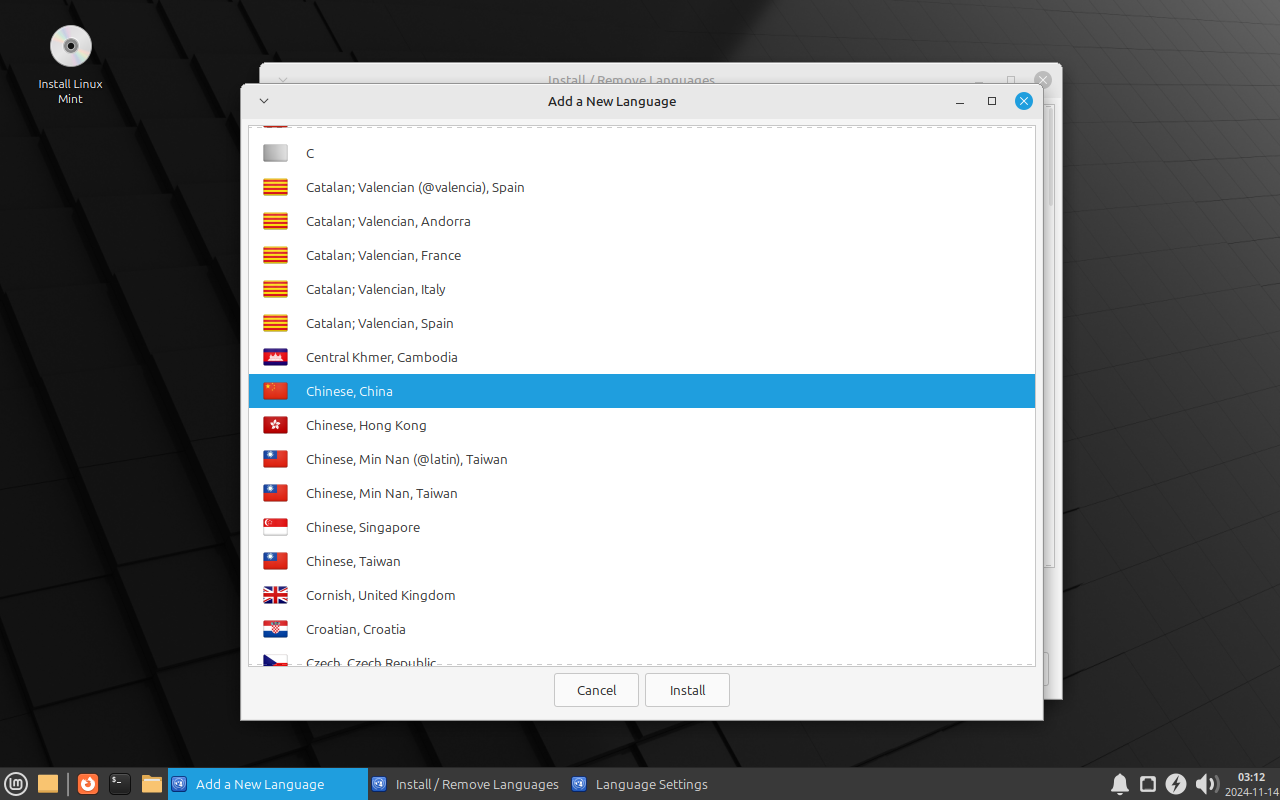This screenshot has height=800, width=1280.
Task: Select Catalan; Valencian, France
Action: (642, 255)
